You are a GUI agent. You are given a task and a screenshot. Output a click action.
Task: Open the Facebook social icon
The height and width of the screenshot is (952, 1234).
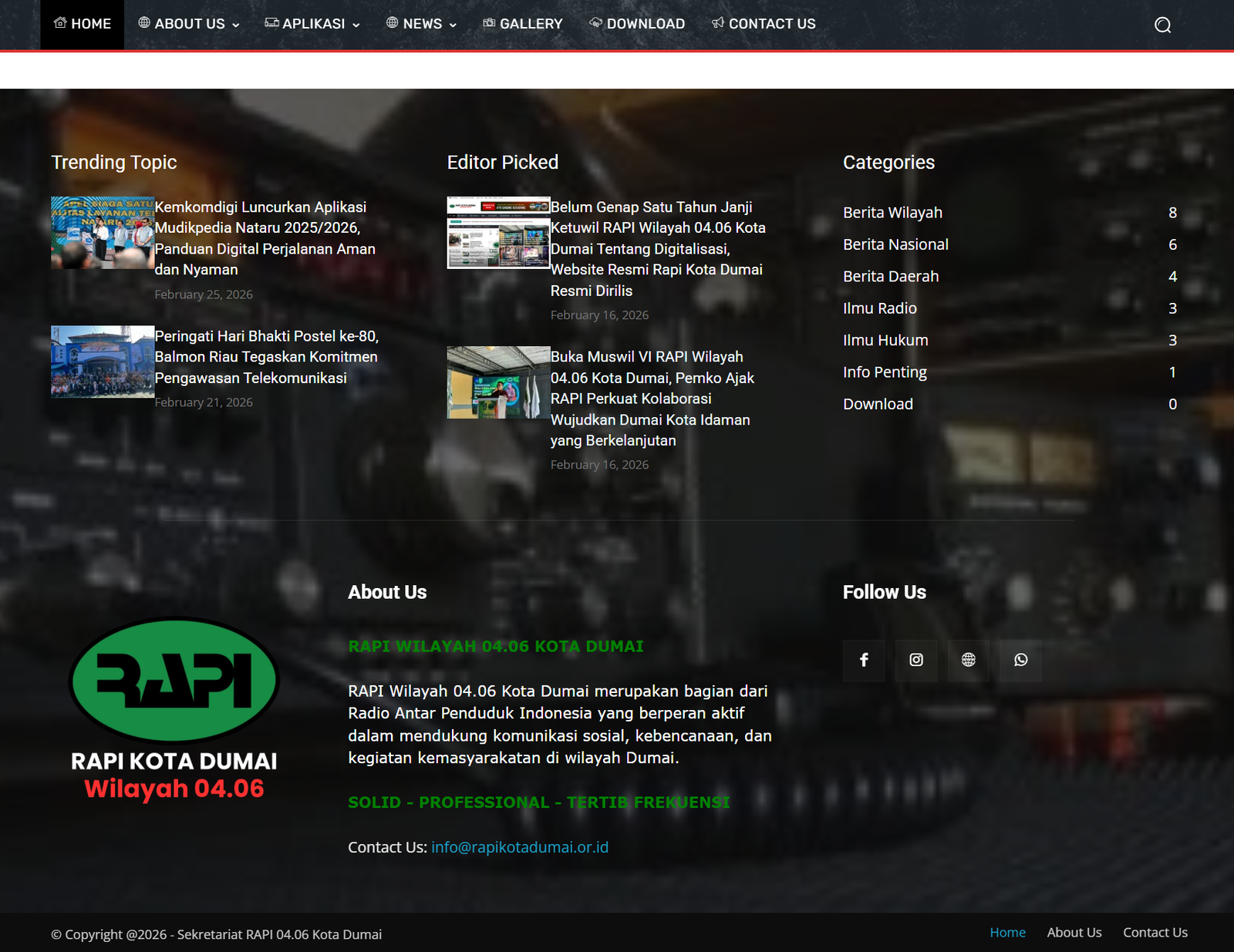[x=864, y=660]
